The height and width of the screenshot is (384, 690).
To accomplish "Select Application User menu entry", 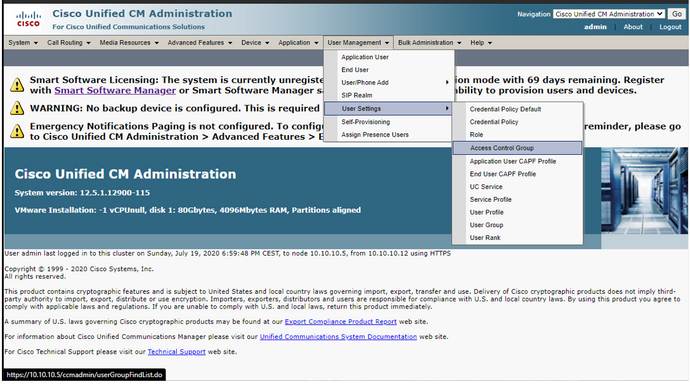I will [x=389, y=57].
